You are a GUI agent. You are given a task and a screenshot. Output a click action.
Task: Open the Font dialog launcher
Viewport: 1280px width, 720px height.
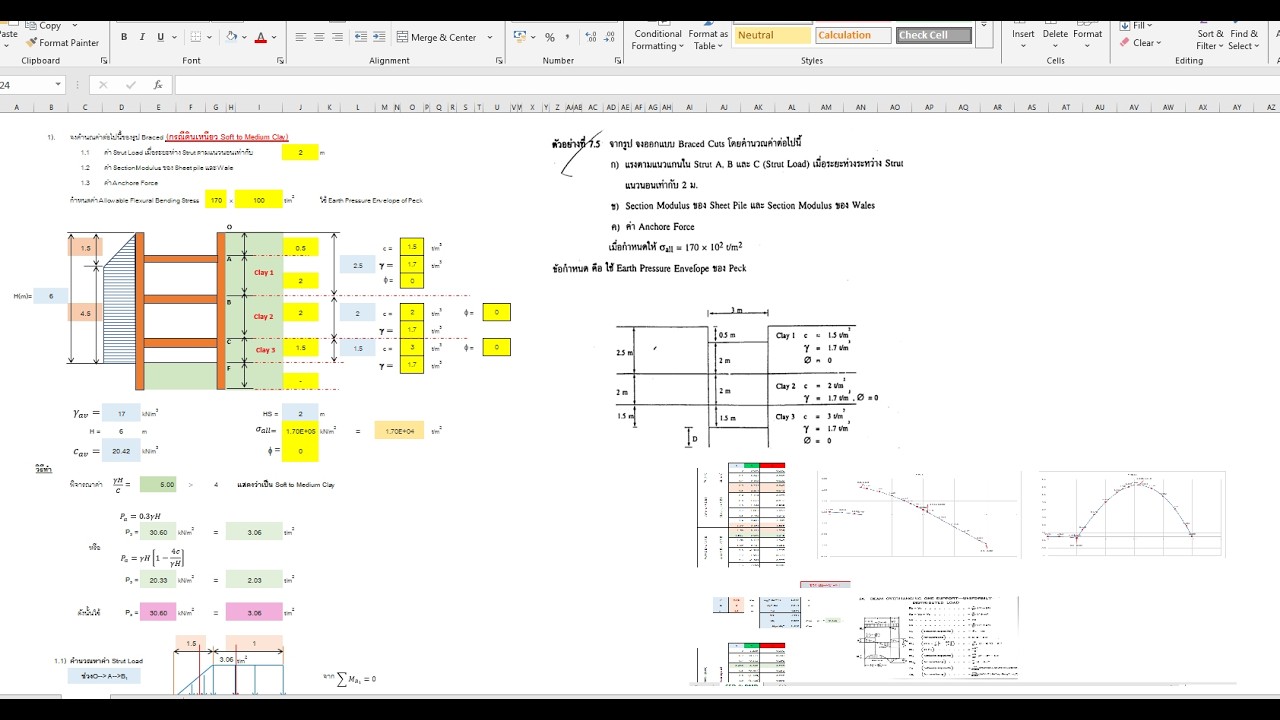coord(280,61)
